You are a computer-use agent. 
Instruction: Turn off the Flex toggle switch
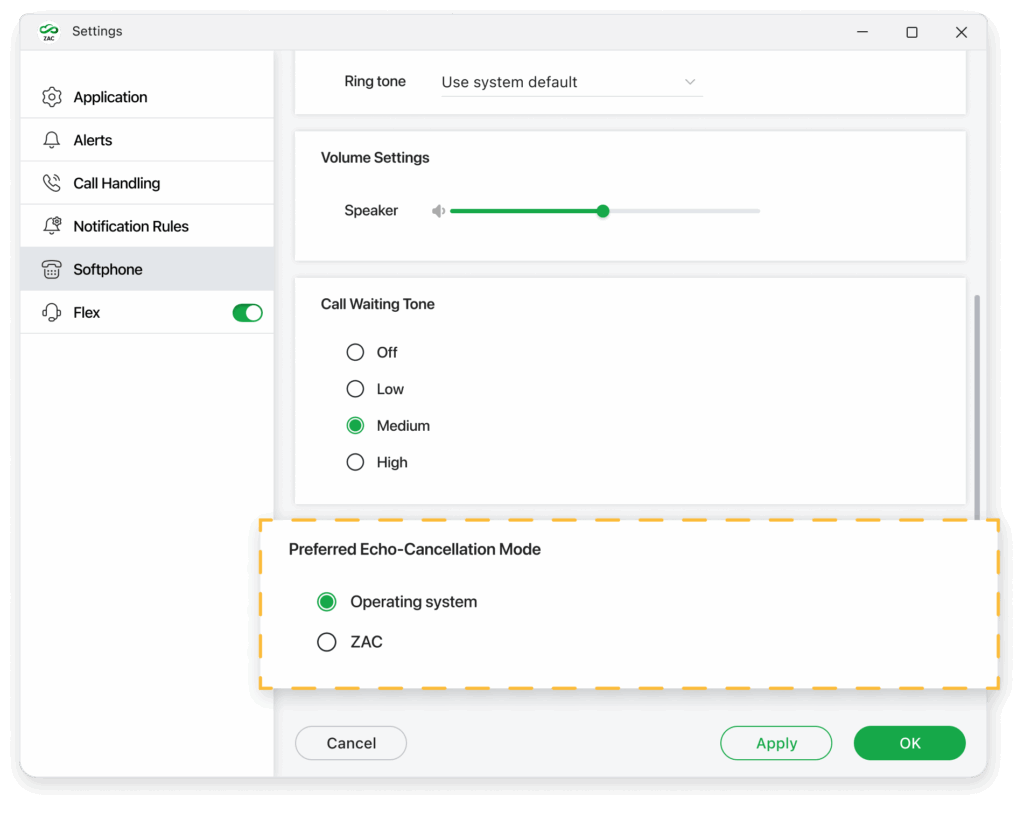pyautogui.click(x=247, y=313)
